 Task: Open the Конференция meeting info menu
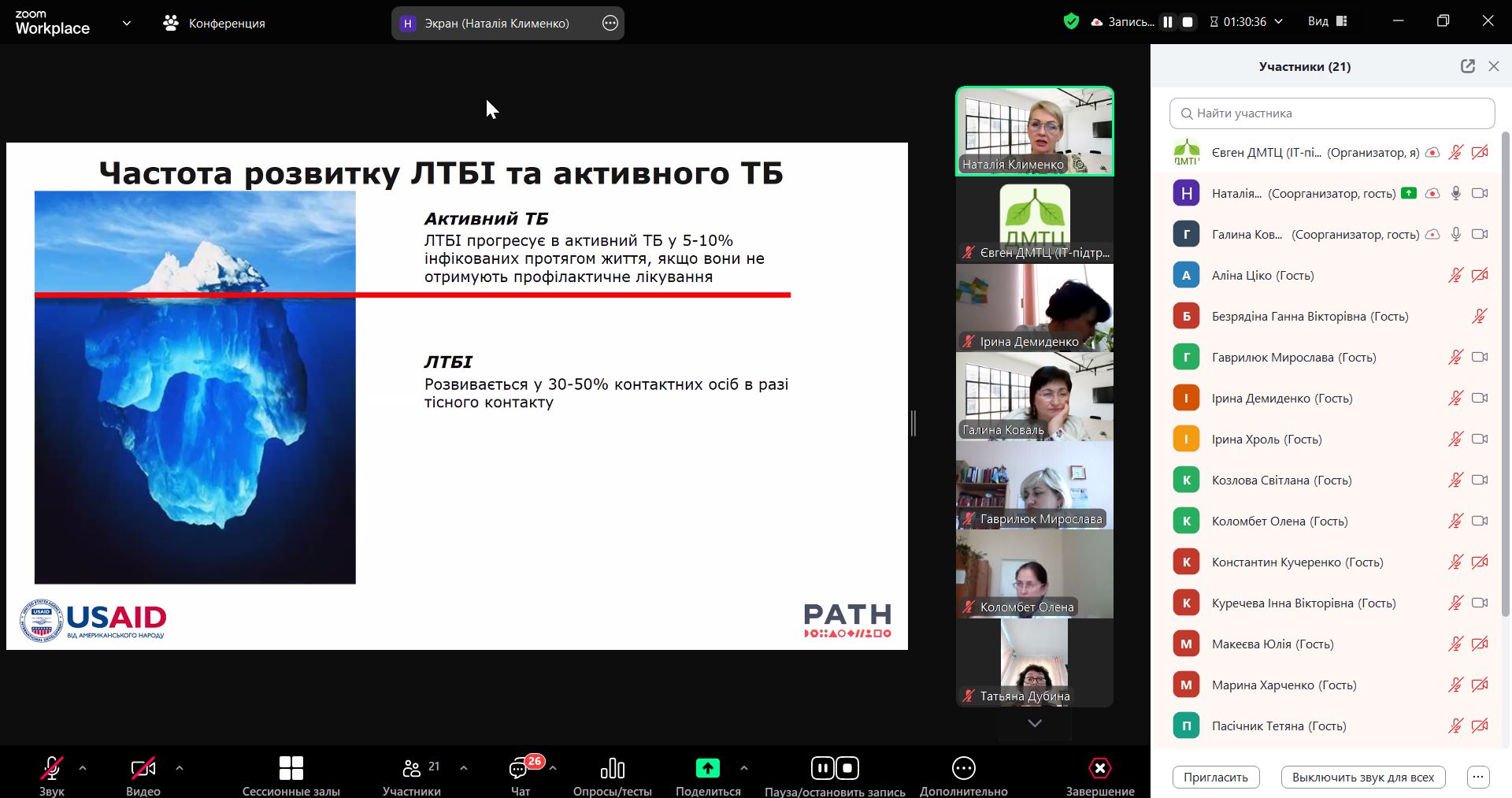214,23
